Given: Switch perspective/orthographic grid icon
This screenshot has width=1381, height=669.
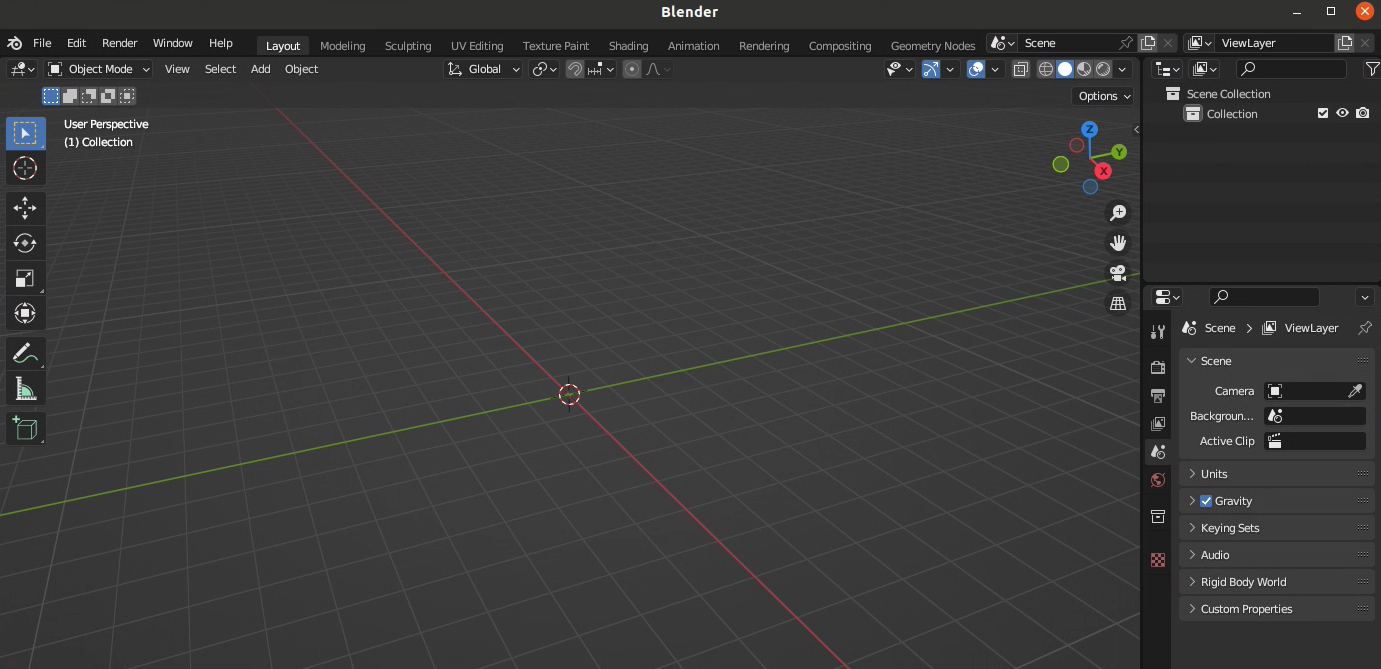Looking at the screenshot, I should (1118, 303).
